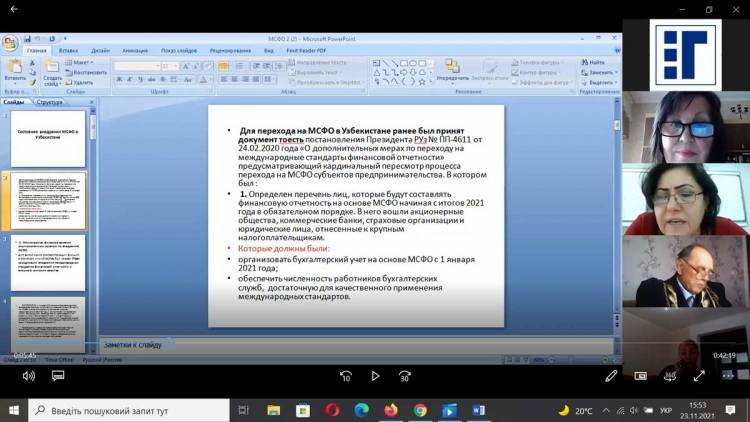
Task: Open Opera browser from the taskbar
Action: point(332,410)
